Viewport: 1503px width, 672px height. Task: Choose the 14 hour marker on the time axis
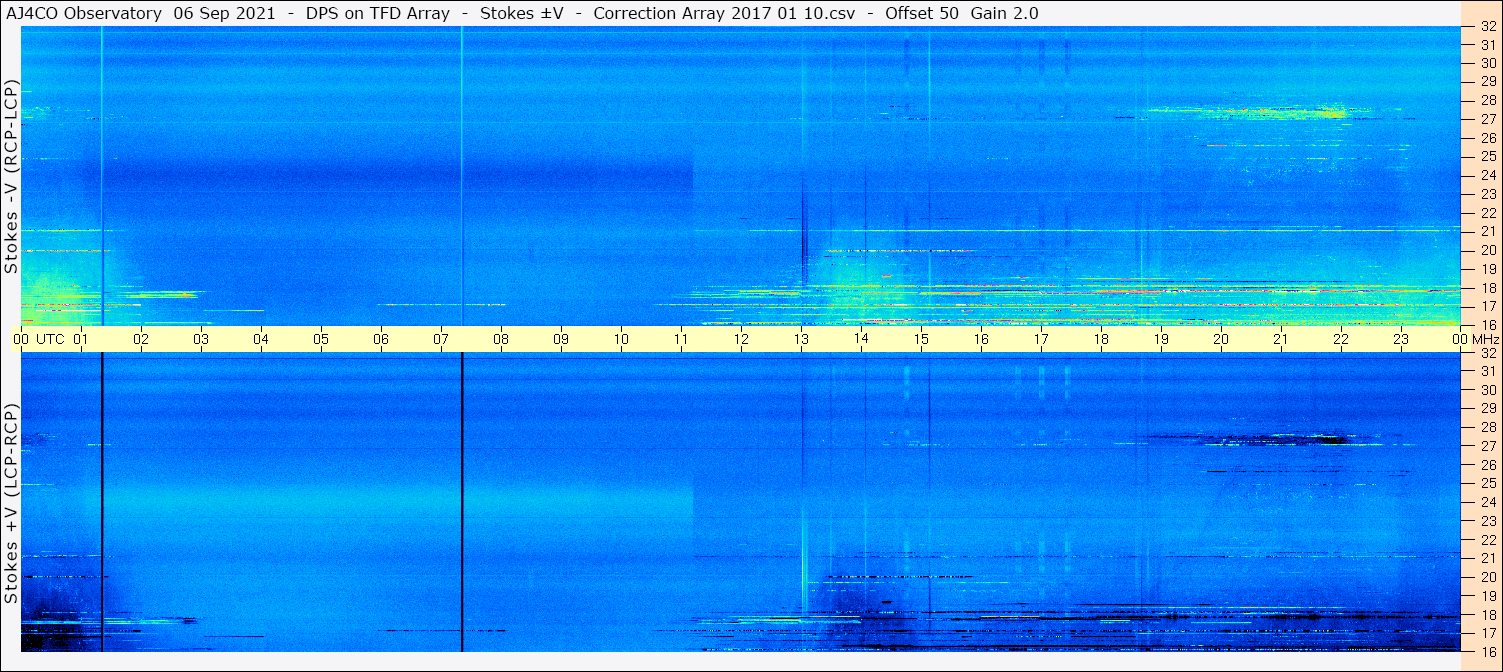point(861,339)
